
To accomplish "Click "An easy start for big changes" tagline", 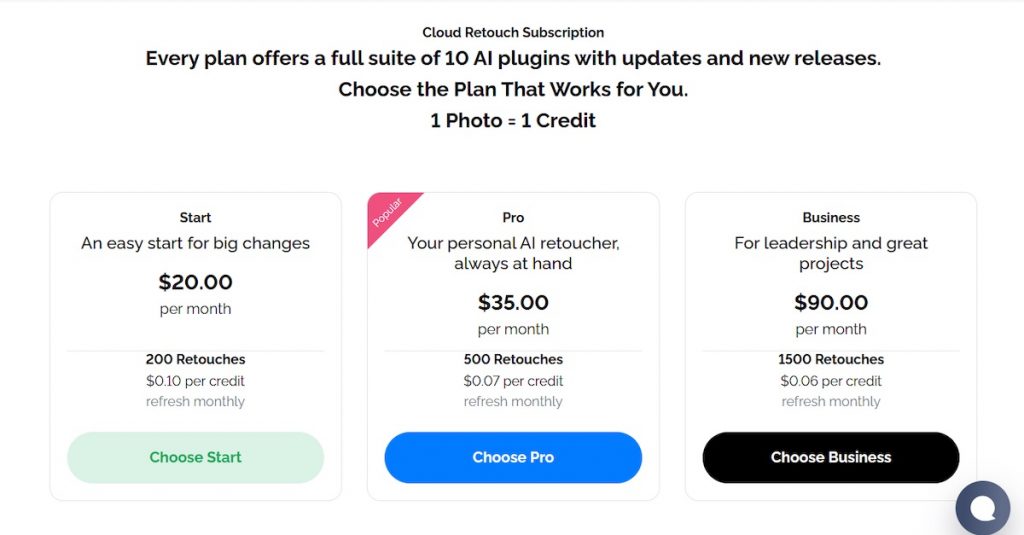I will click(195, 243).
